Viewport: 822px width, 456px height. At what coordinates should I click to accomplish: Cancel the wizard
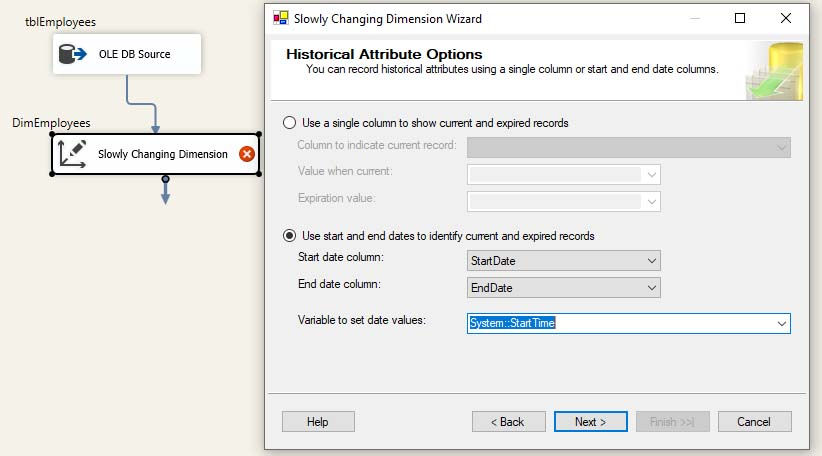pyautogui.click(x=754, y=421)
